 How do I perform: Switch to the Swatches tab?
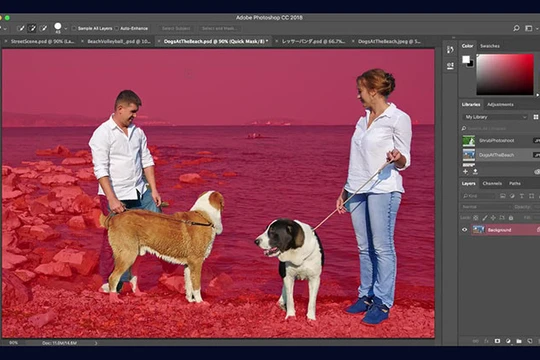coord(490,46)
